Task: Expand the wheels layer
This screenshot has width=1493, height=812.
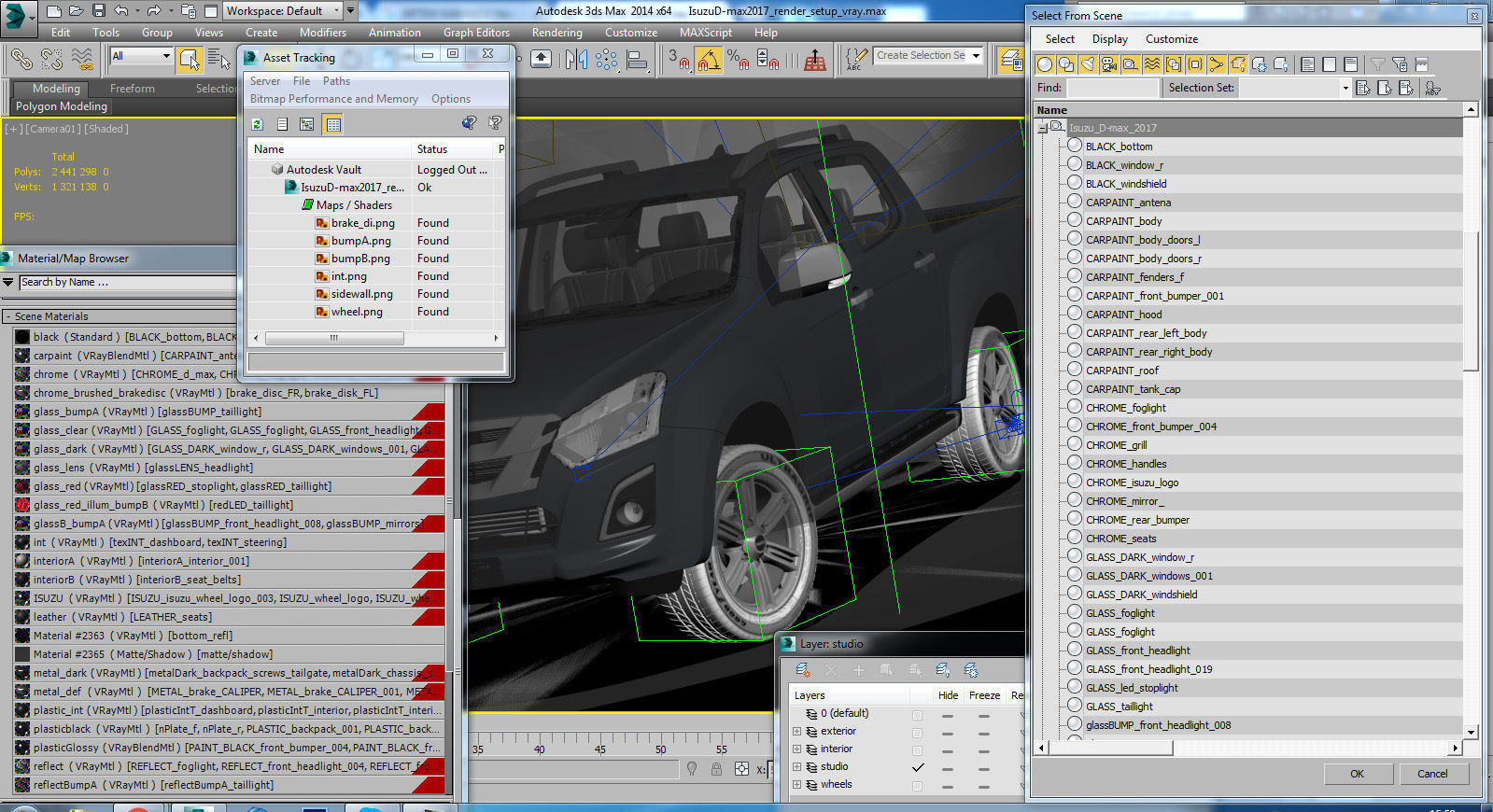Action: [796, 785]
